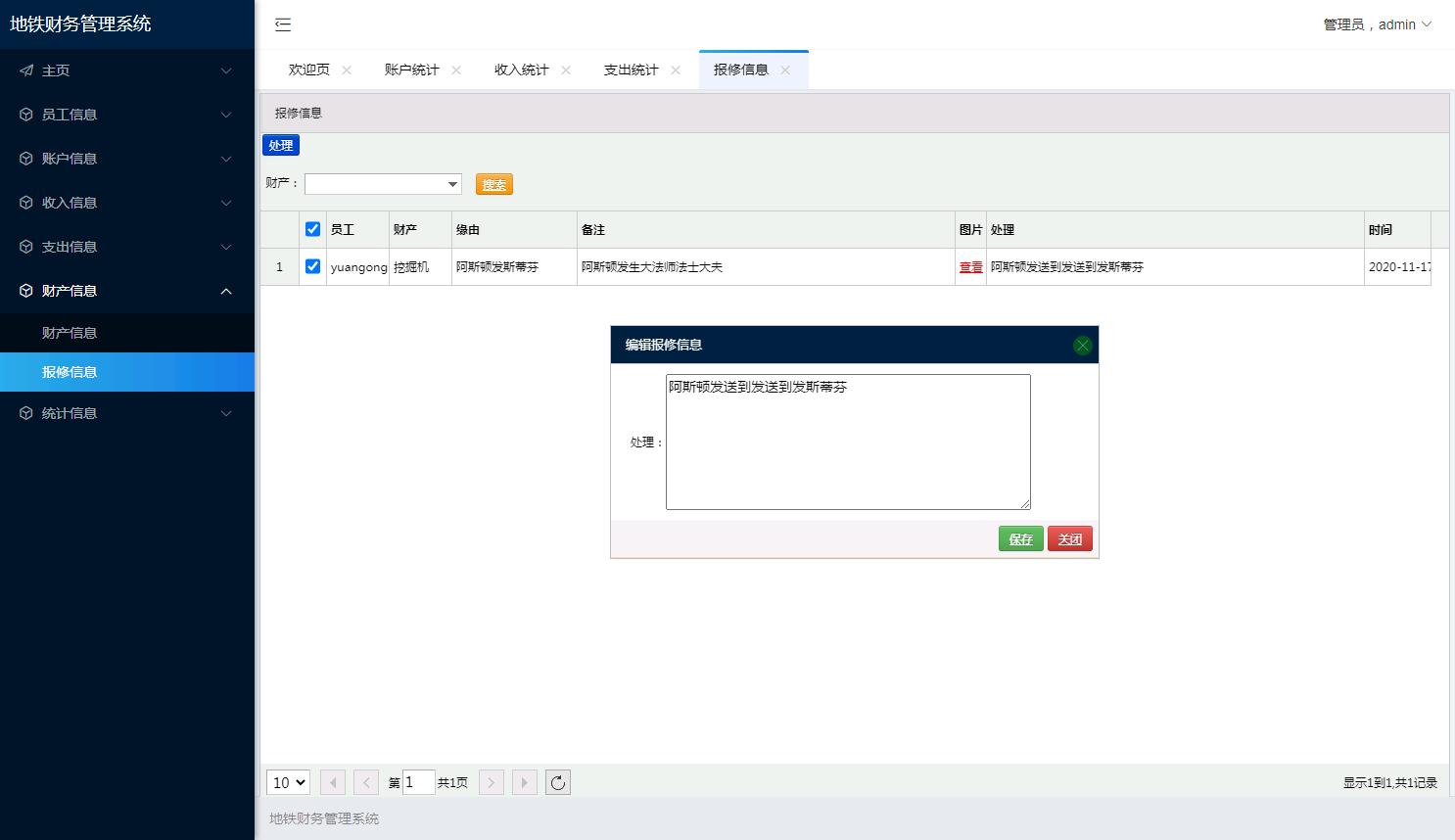Click the 缘由 column header
This screenshot has height=840, width=1455.
514,229
